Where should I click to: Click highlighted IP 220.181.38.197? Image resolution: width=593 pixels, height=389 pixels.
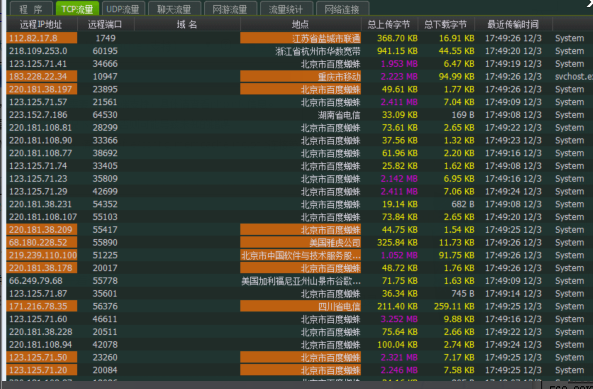(42, 89)
